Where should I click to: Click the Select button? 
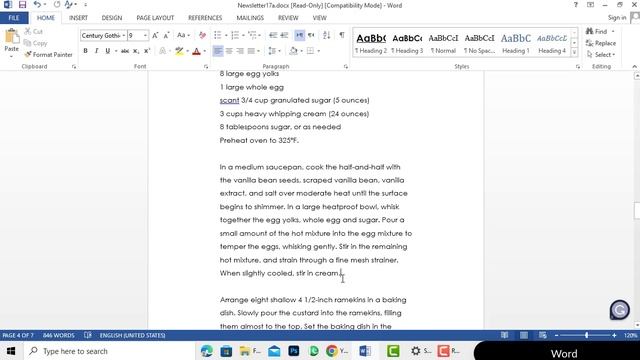tap(601, 54)
